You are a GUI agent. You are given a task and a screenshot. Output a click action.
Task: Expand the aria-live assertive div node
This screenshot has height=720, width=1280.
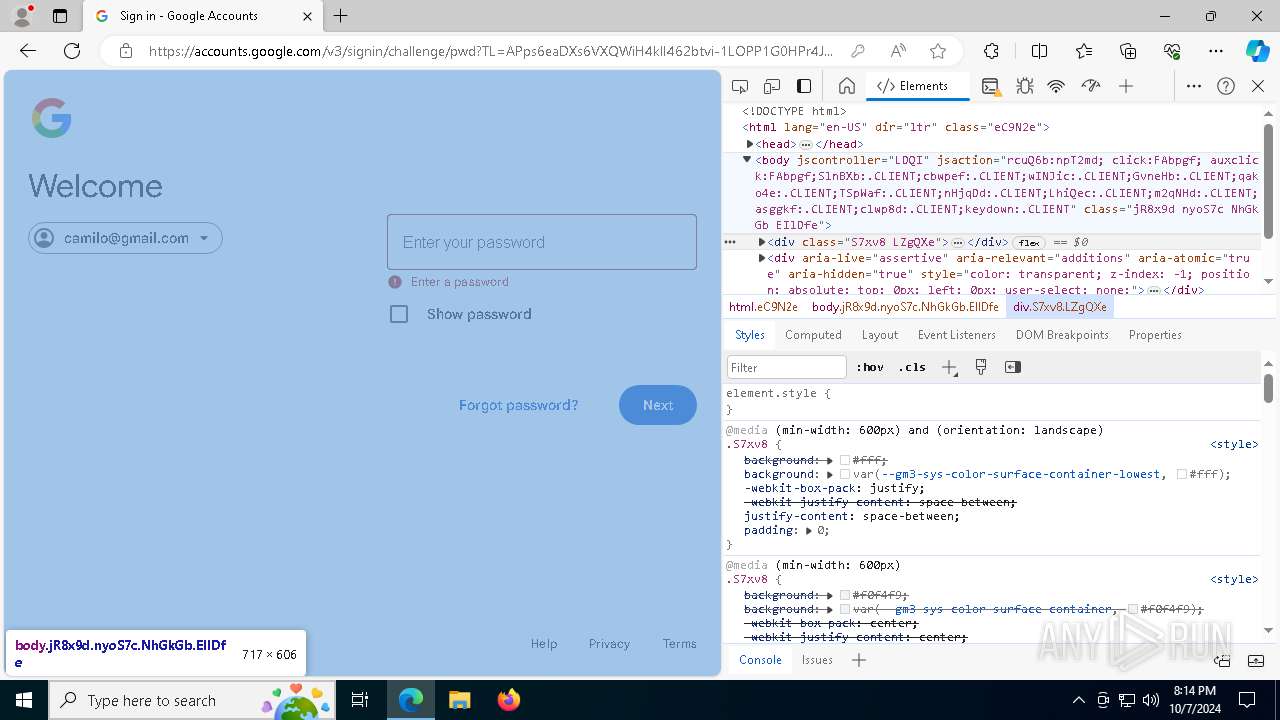click(x=762, y=258)
